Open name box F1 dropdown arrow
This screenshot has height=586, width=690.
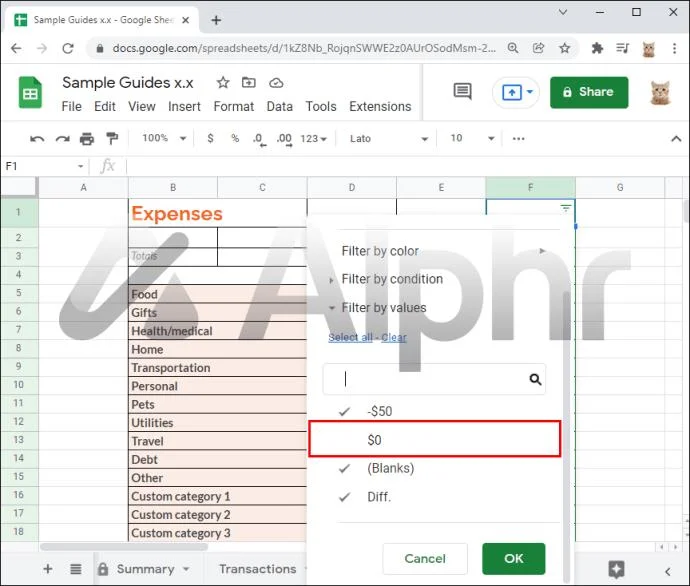tap(81, 166)
